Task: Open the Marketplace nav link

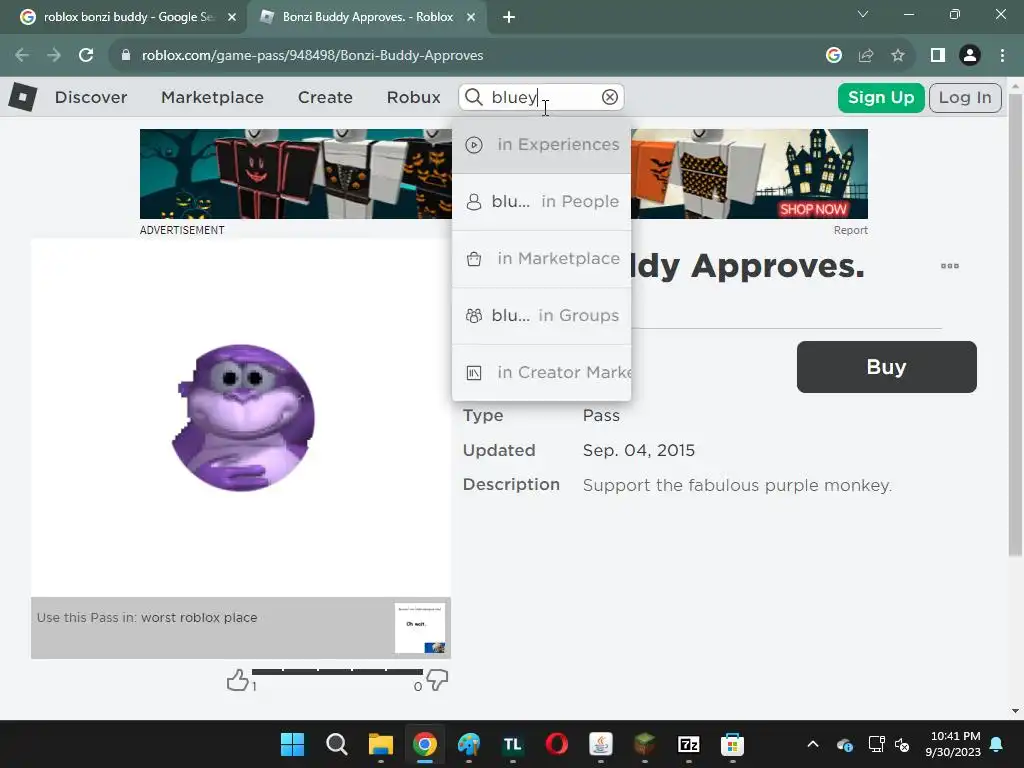Action: (212, 97)
